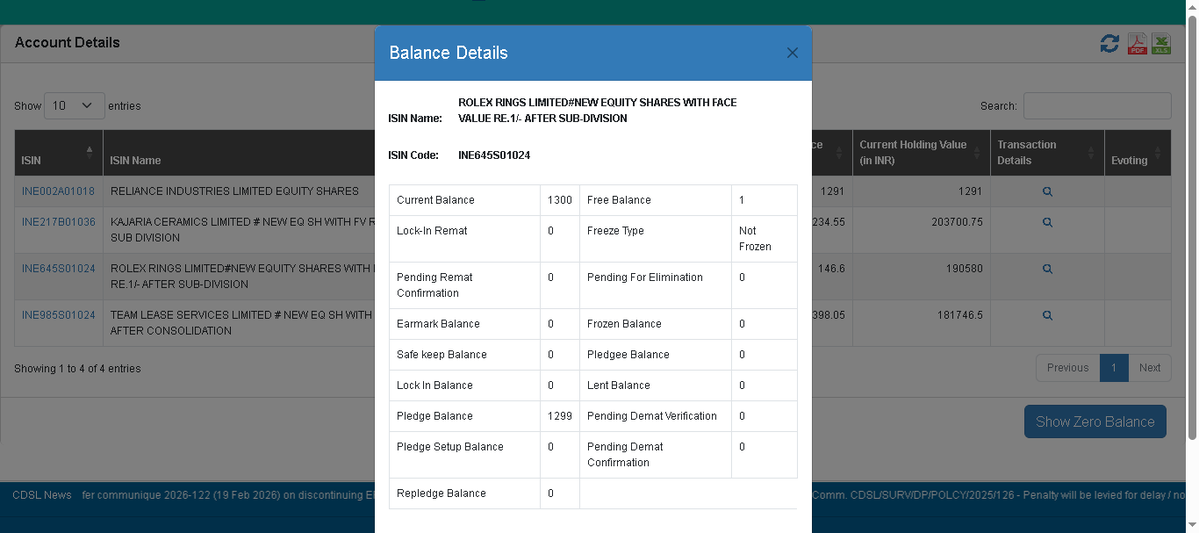Open ISIN link INE217B01036
The height and width of the screenshot is (533, 1199).
click(x=58, y=222)
